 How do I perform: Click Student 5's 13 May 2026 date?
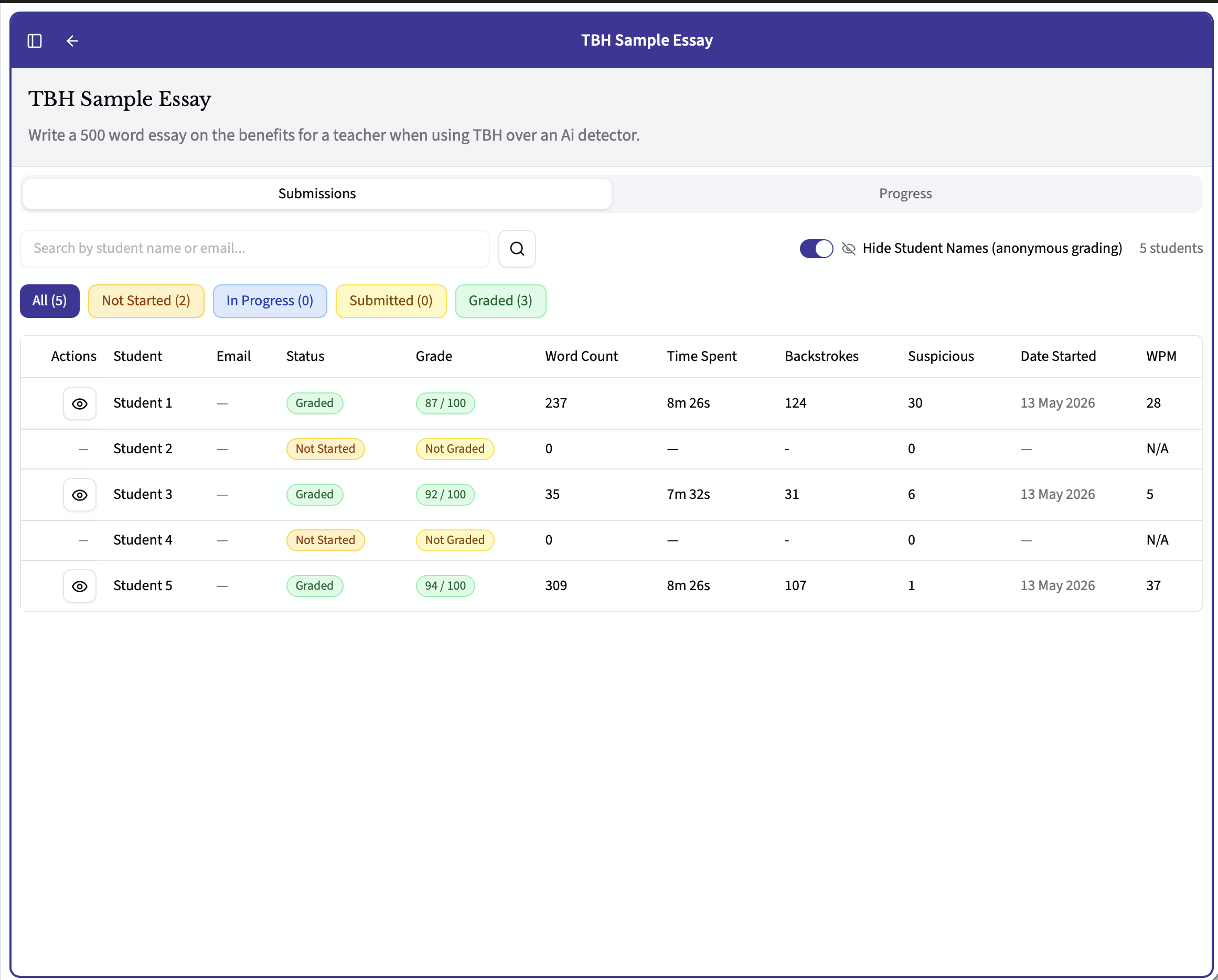(1057, 586)
